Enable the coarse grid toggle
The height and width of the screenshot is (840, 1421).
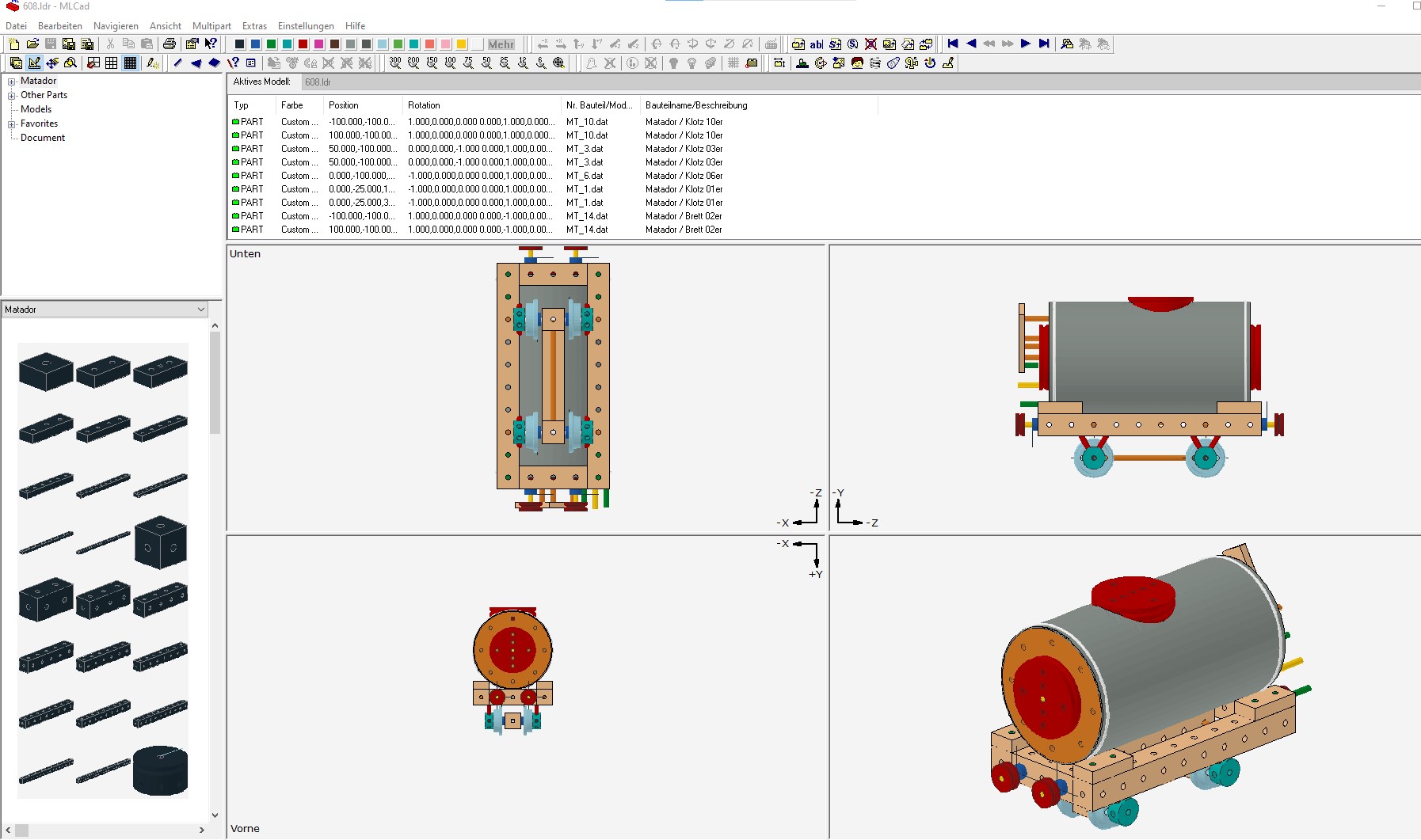pos(93,63)
